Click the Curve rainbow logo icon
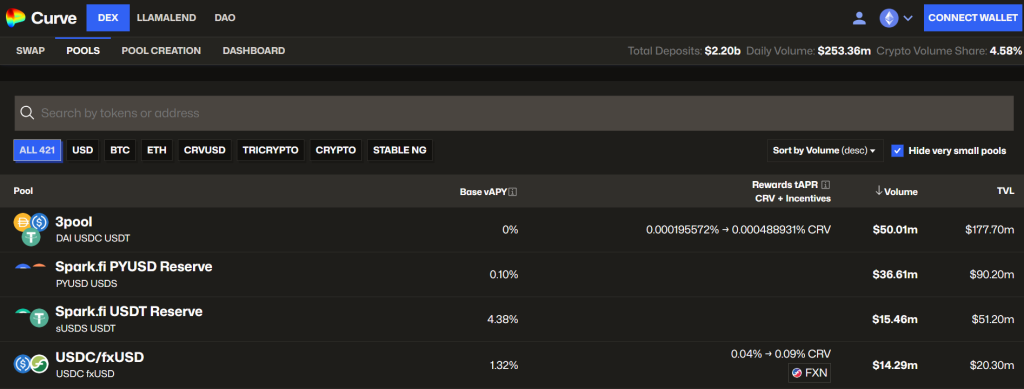 click(x=15, y=18)
